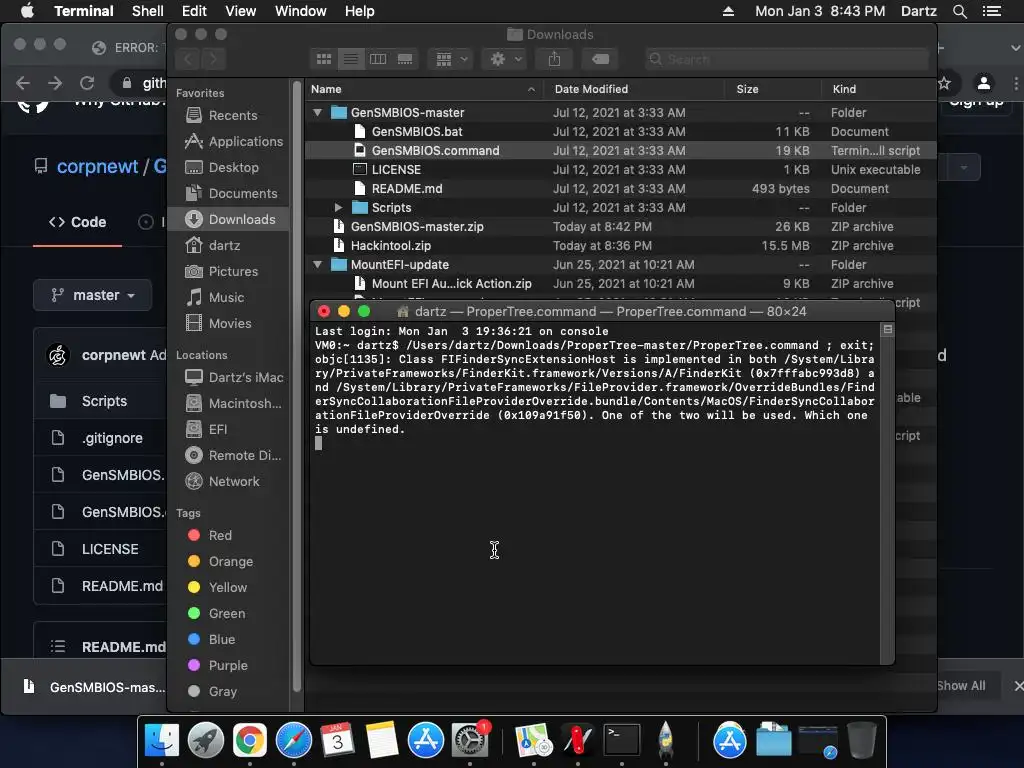1024x768 pixels.
Task: Open the Finder action gear menu
Action: pos(505,59)
